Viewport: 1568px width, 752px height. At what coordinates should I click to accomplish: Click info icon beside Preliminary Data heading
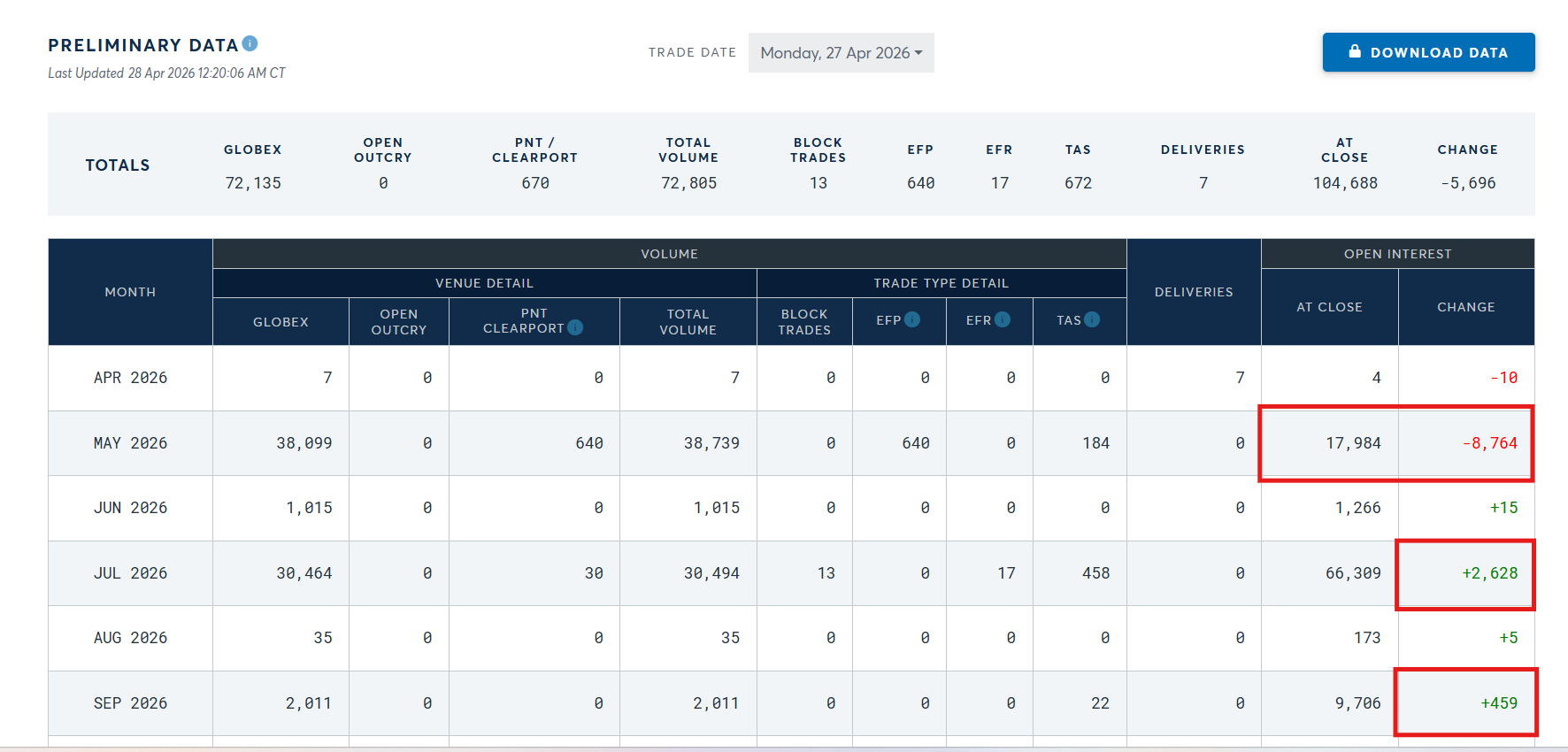pos(250,43)
